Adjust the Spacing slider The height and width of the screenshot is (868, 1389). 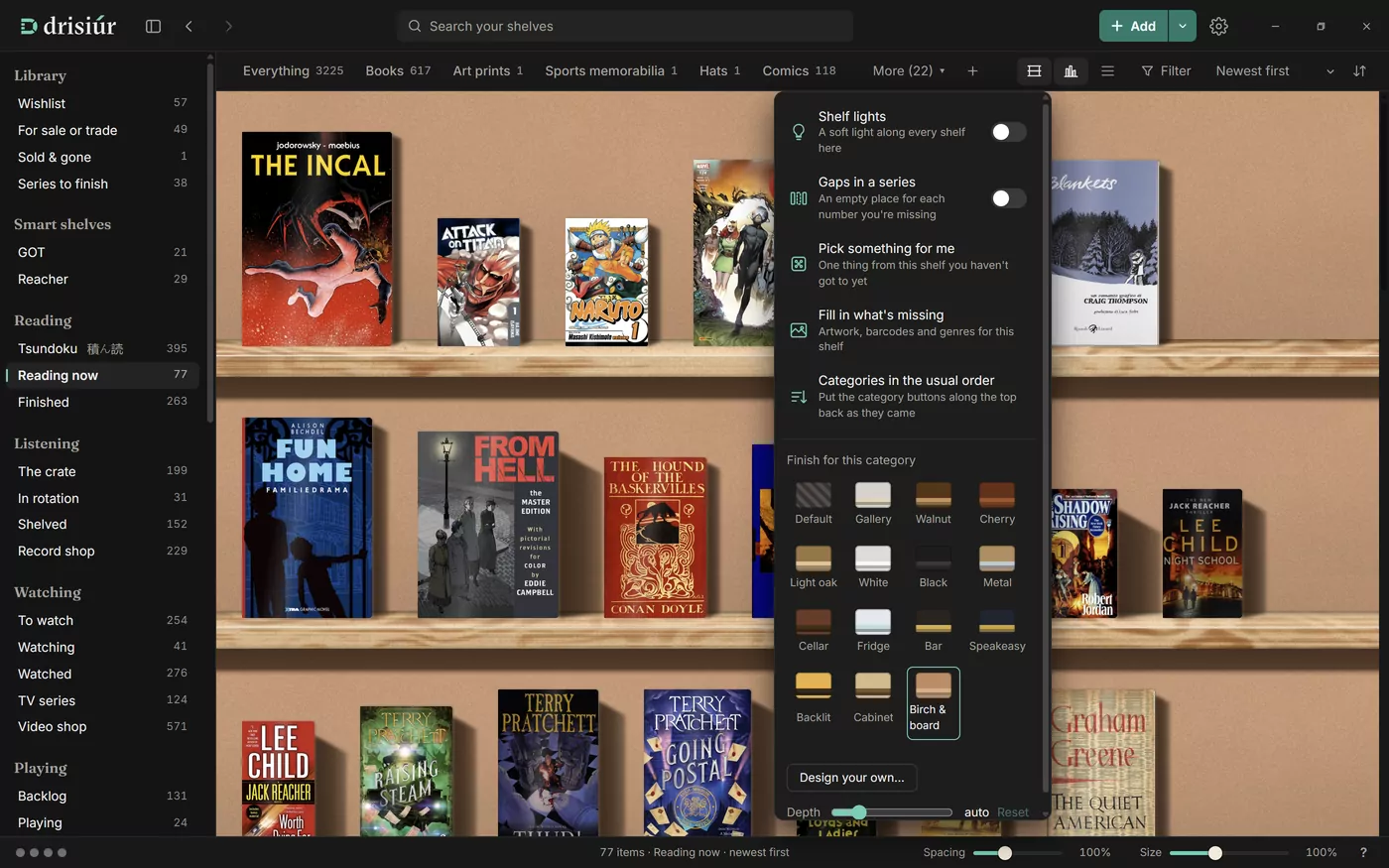click(1017, 853)
